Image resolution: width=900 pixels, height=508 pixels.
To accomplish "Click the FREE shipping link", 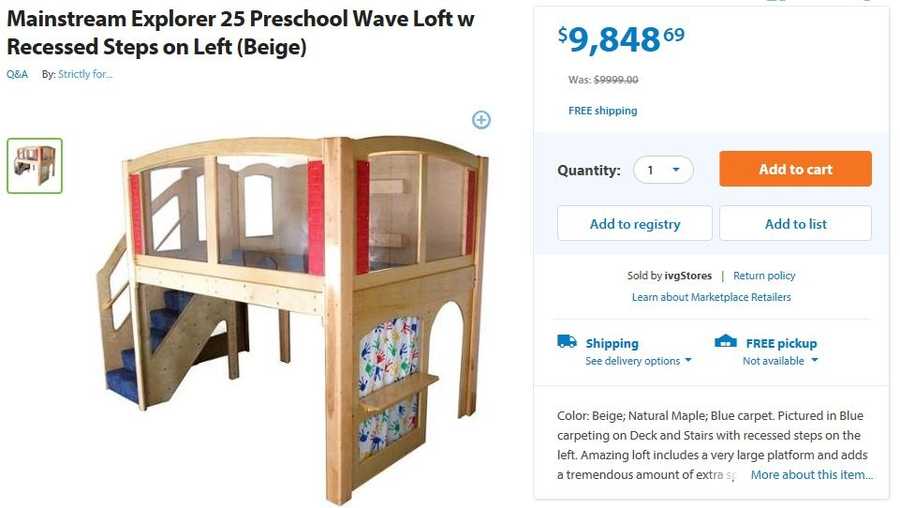I will coord(602,111).
